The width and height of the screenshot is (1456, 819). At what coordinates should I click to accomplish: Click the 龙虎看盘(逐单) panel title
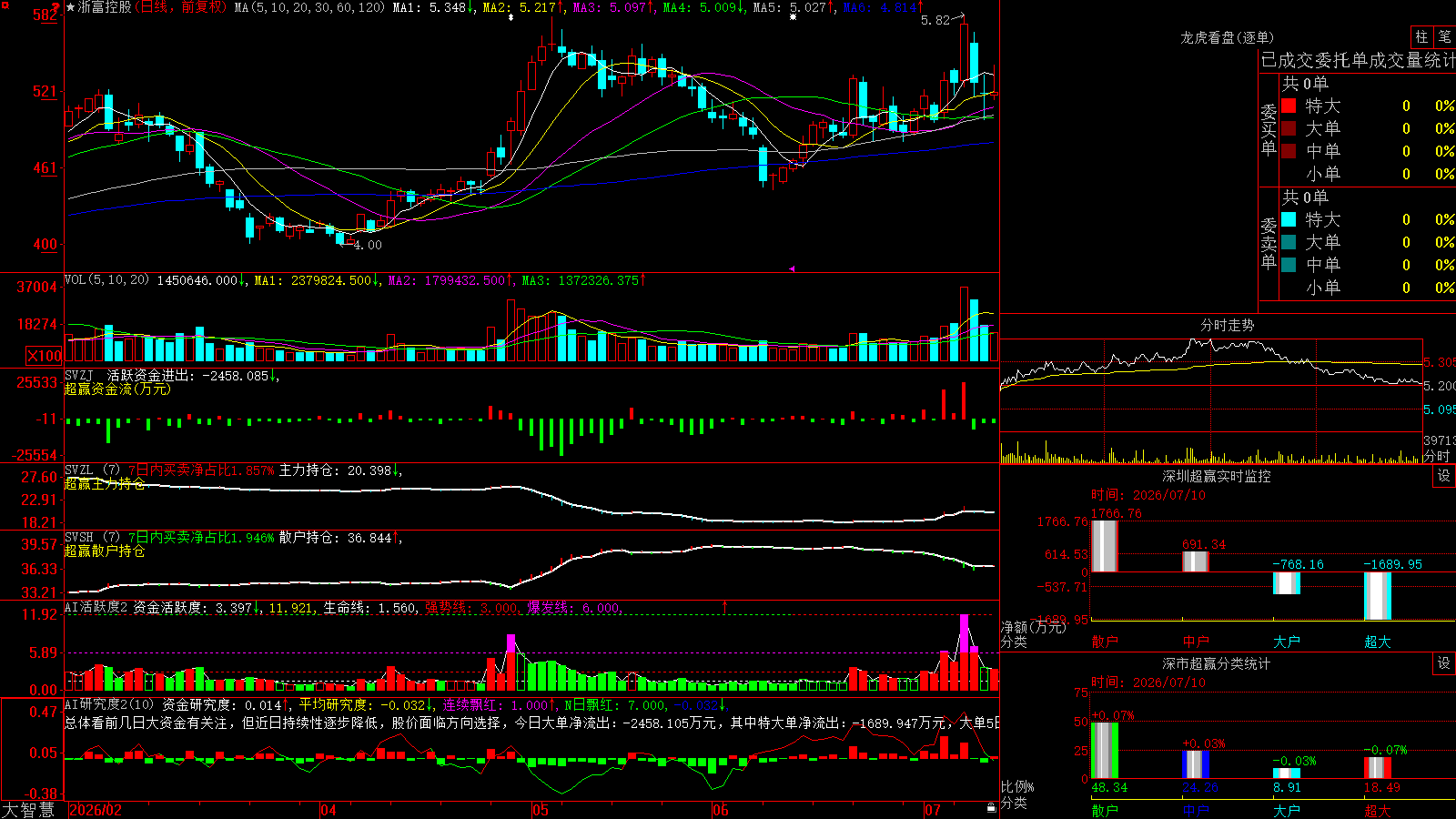[x=1227, y=37]
